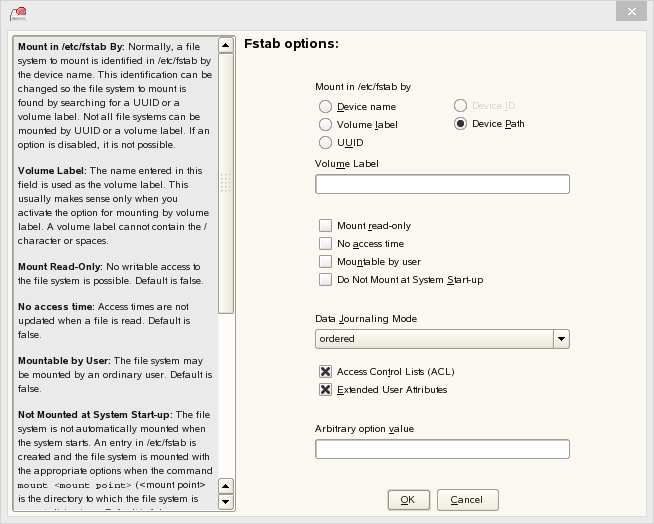Screen dimensions: 654x524
Task: Choose the Volume label mount option
Action: (x=325, y=125)
